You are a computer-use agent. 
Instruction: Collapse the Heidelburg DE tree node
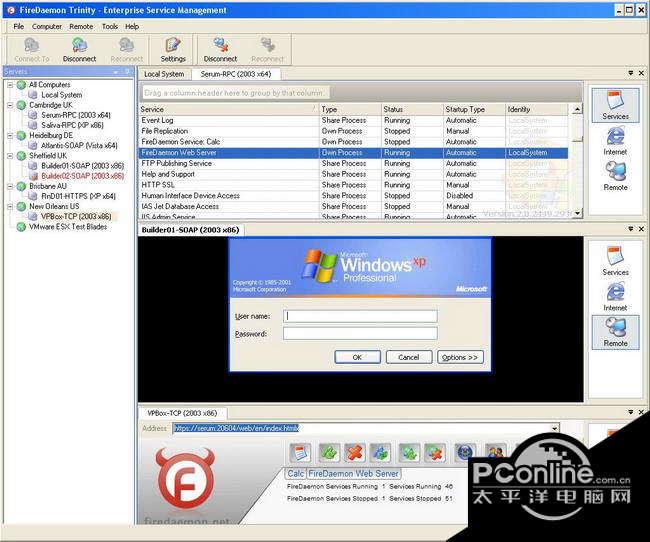[x=10, y=135]
